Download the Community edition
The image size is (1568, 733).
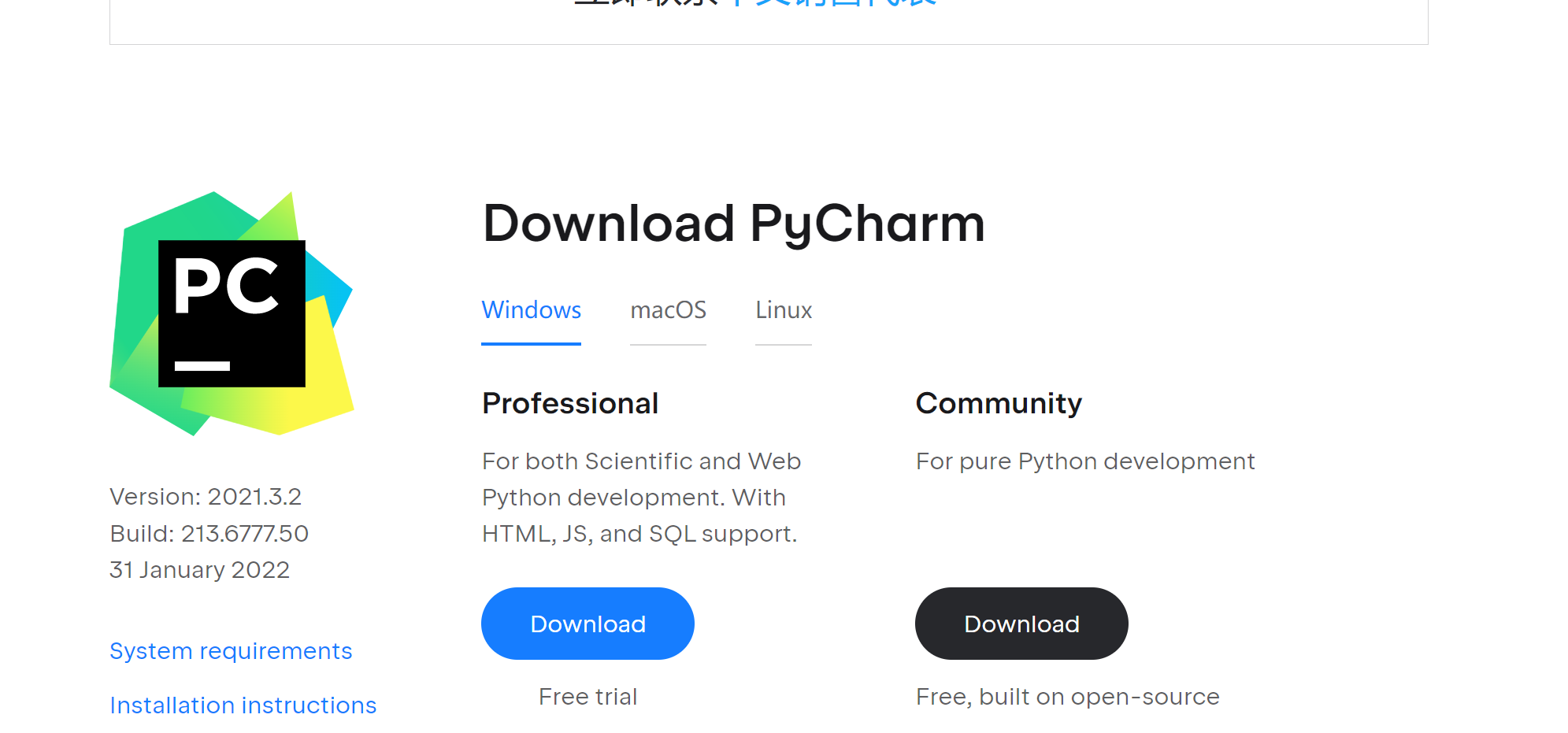(x=1021, y=624)
